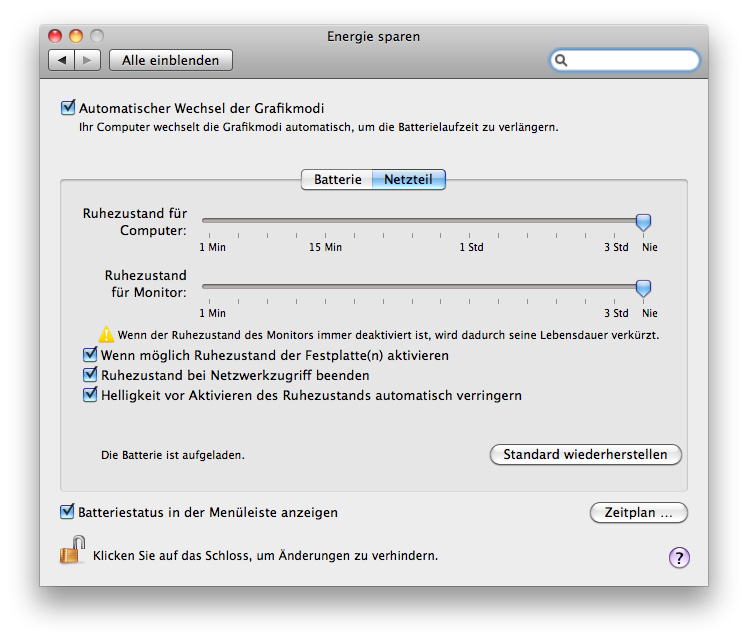Go back with the left arrow button

tap(62, 60)
